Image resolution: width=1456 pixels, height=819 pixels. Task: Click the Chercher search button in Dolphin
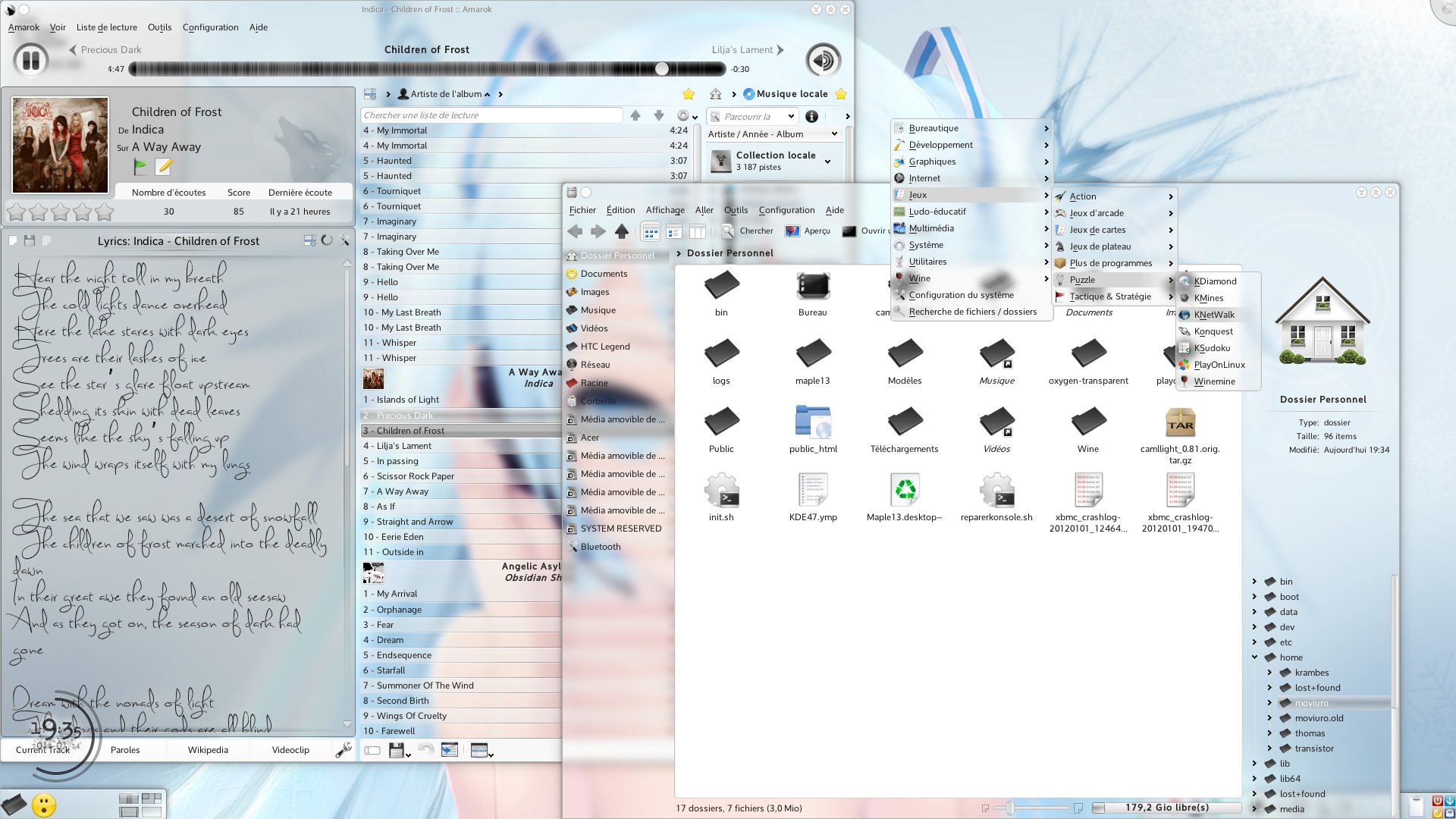pyautogui.click(x=748, y=231)
